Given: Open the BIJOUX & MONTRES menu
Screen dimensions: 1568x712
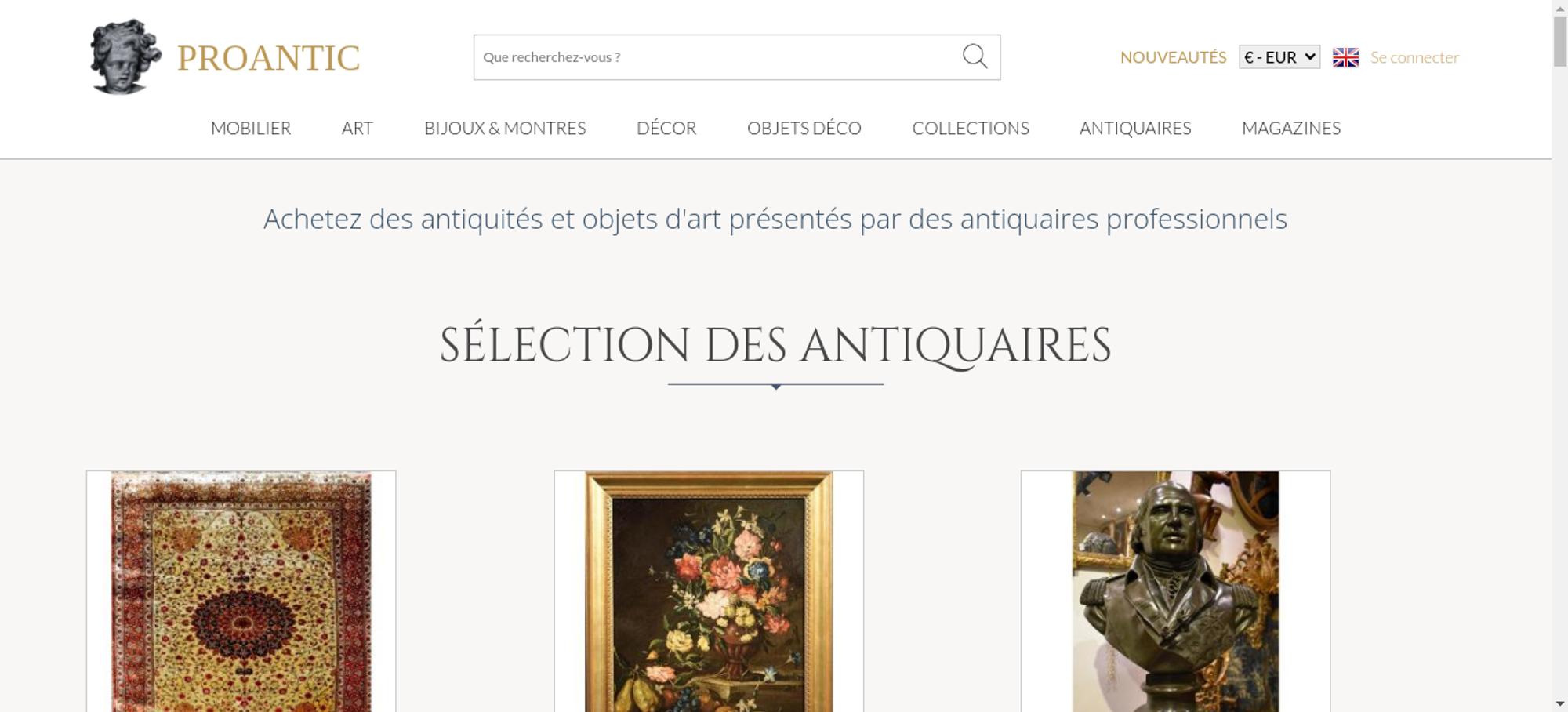Looking at the screenshot, I should (x=505, y=128).
